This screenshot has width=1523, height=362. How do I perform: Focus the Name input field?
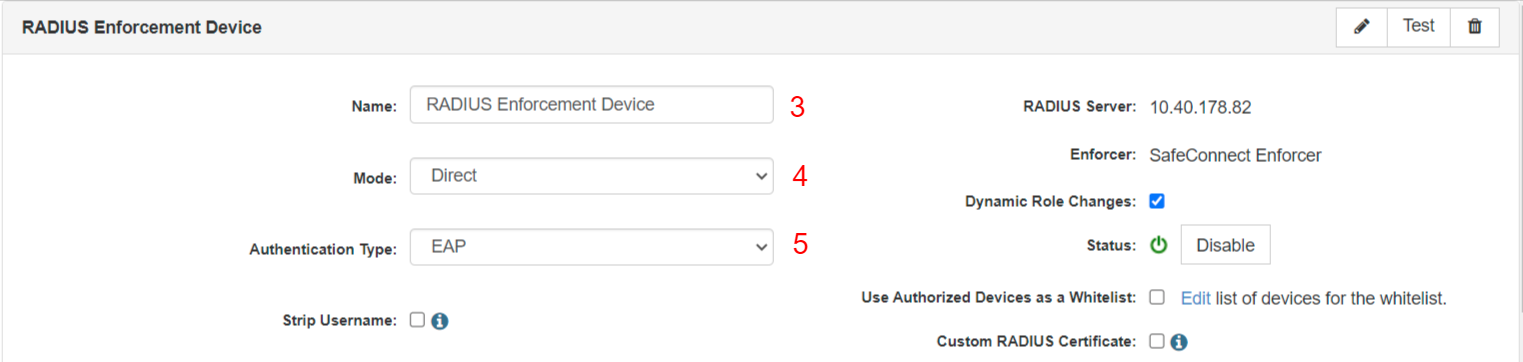pos(591,104)
